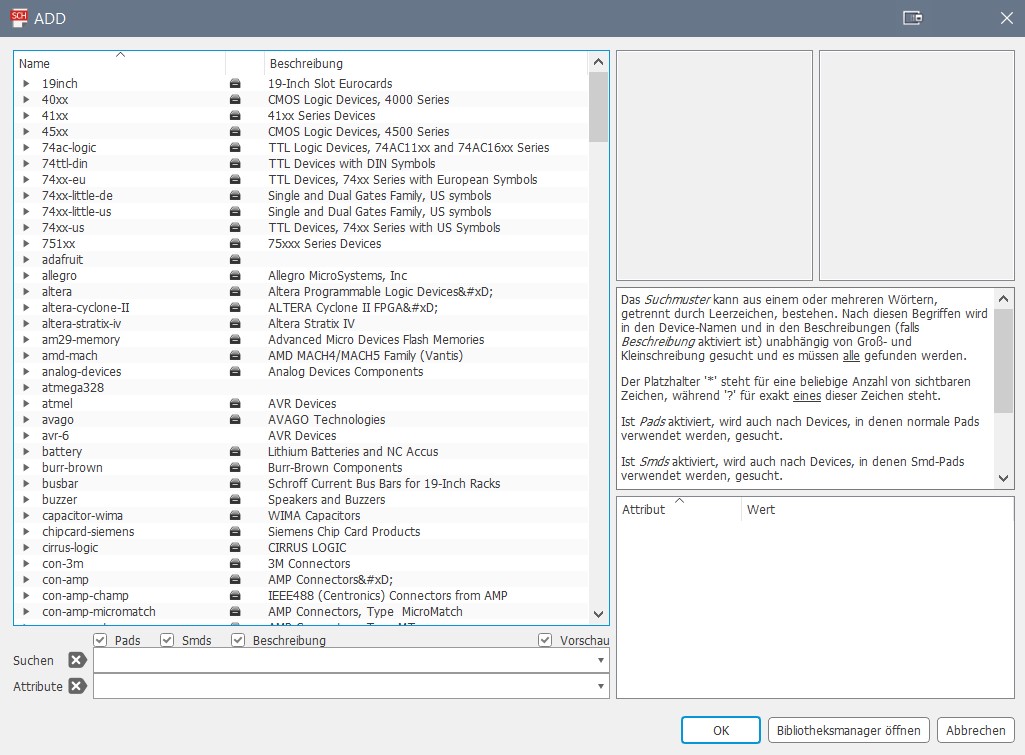The height and width of the screenshot is (755, 1025).
Task: Expand the buzzer library node
Action: coord(26,499)
